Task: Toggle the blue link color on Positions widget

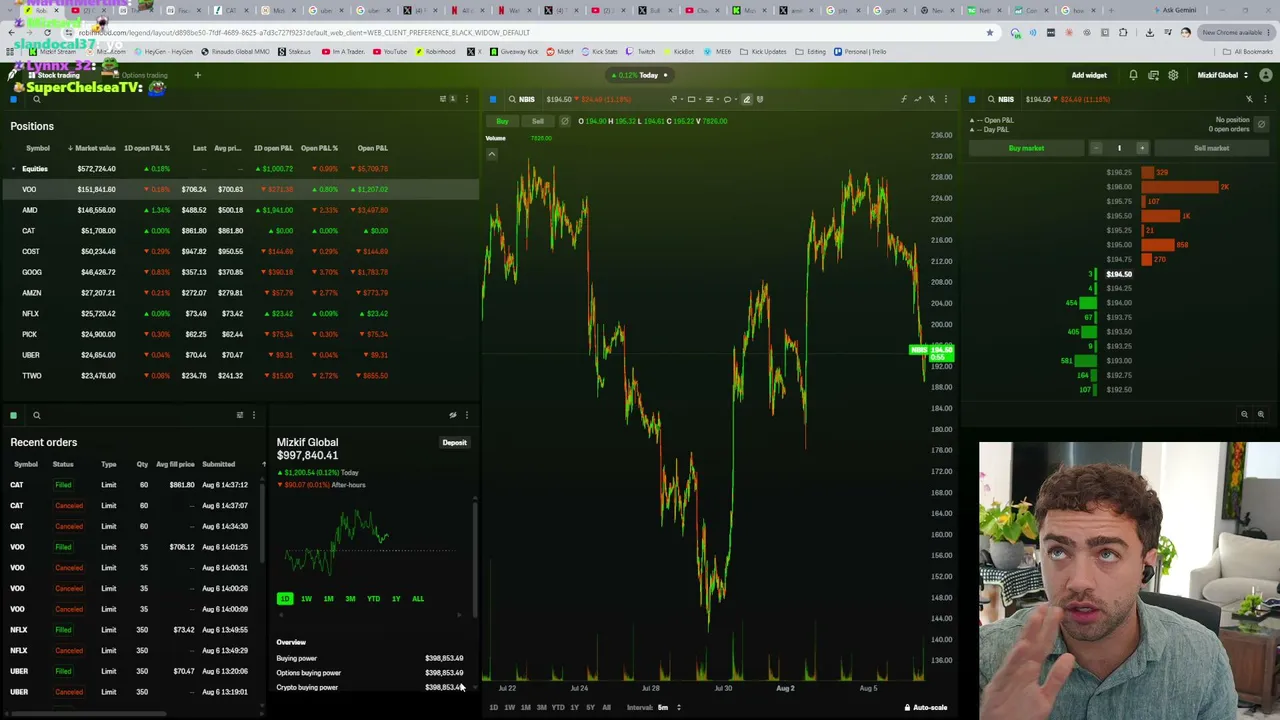Action: [x=14, y=99]
